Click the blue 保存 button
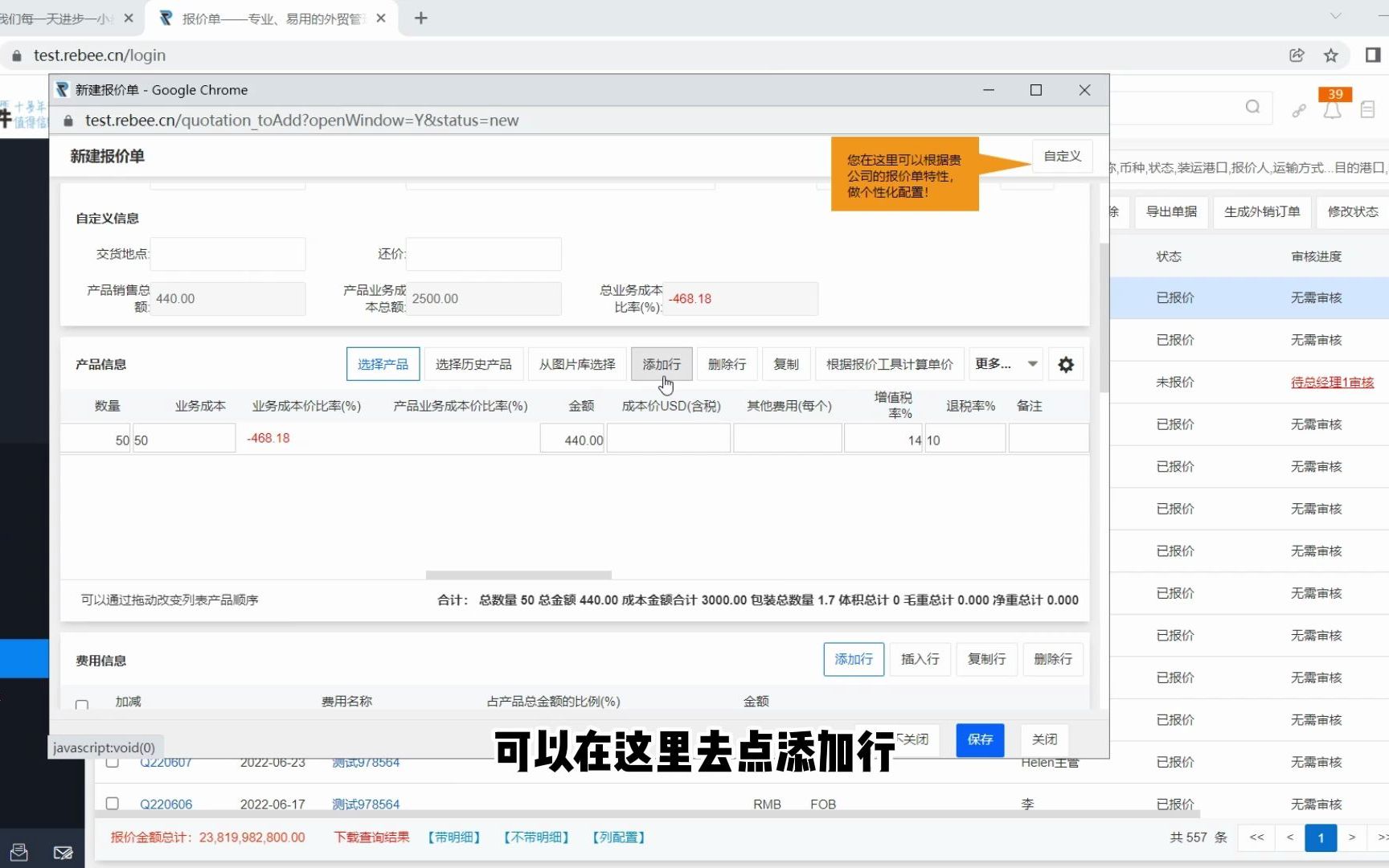1389x868 pixels. (980, 739)
